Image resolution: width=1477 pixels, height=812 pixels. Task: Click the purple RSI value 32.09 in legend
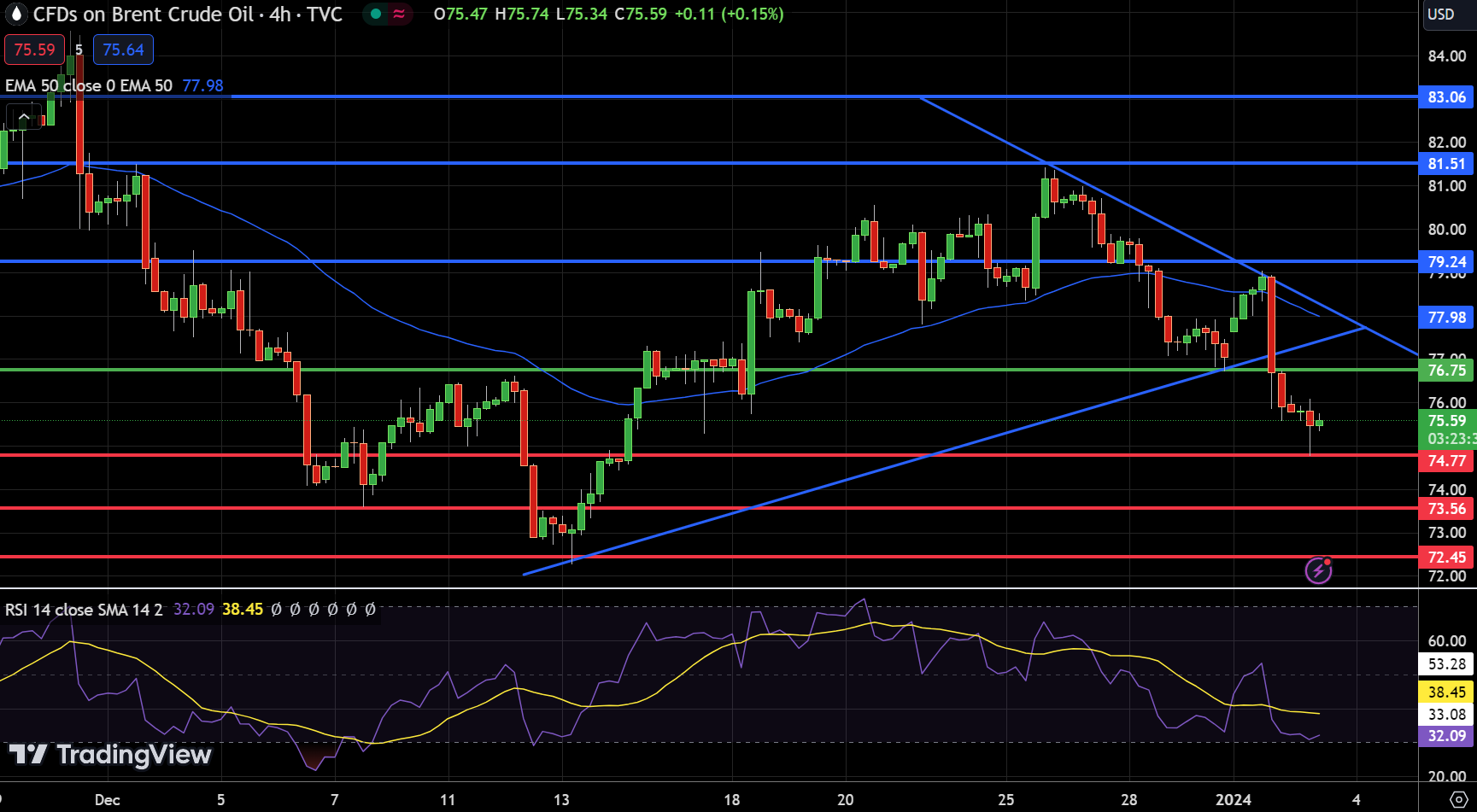point(194,610)
